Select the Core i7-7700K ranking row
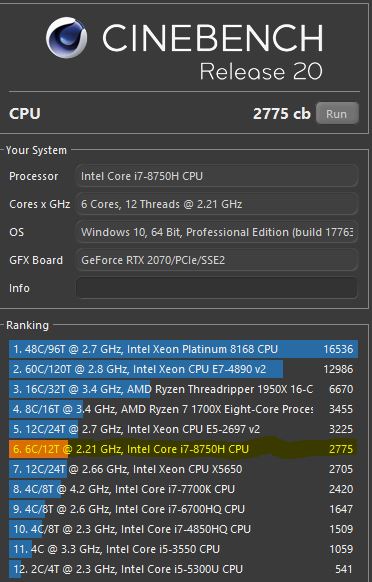This screenshot has height=582, width=372. click(183, 489)
